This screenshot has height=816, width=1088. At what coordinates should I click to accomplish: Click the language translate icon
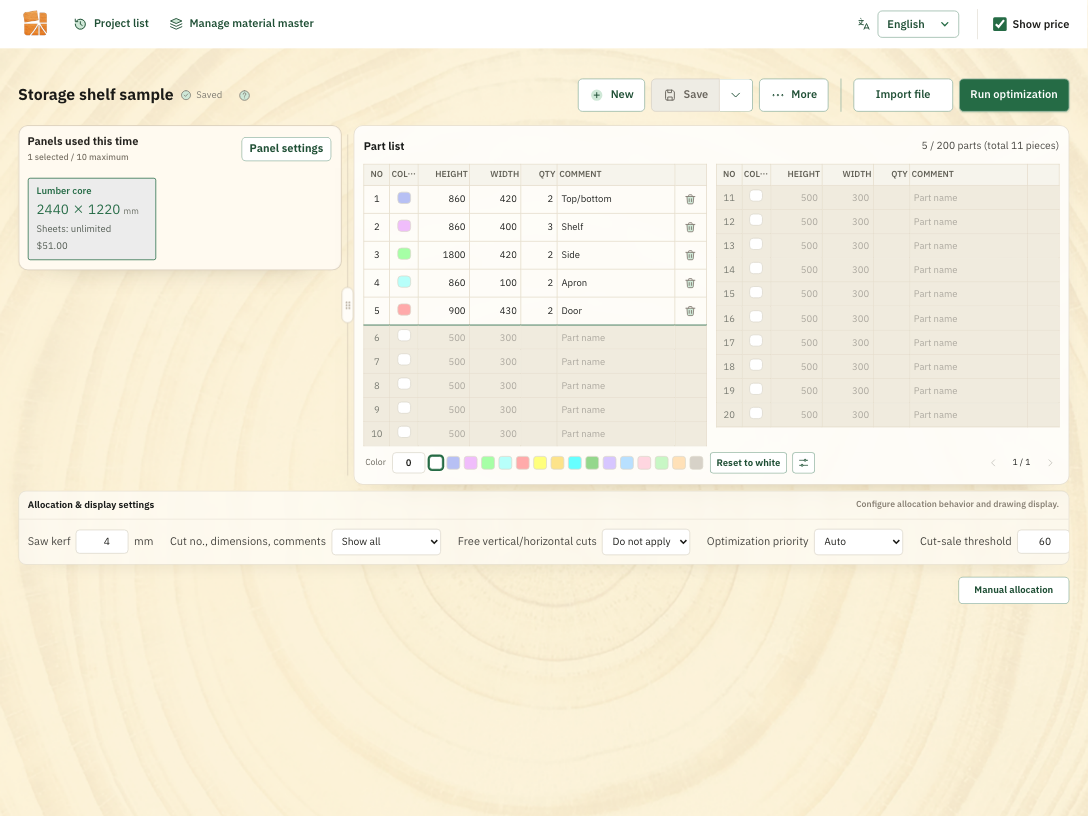[863, 24]
